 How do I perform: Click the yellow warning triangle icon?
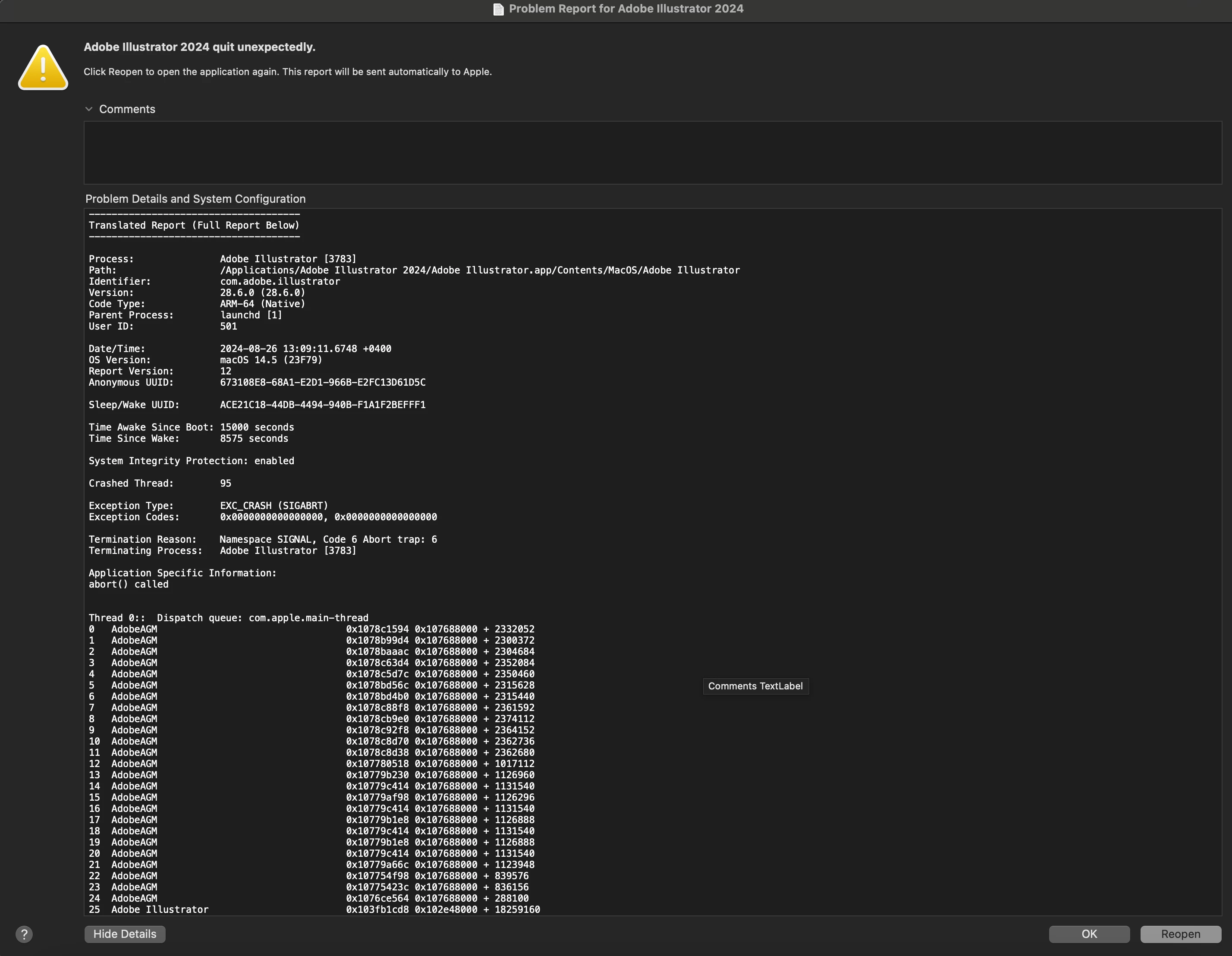pyautogui.click(x=43, y=68)
